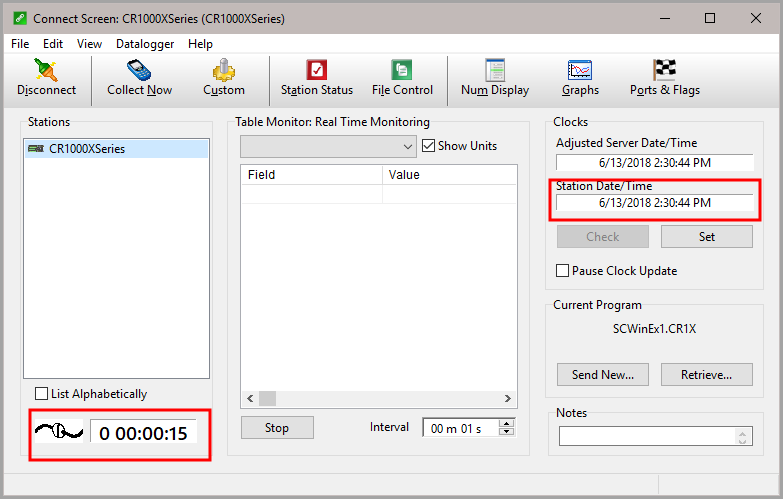This screenshot has height=499, width=783.
Task: Check Pause Clock Update
Action: (562, 271)
